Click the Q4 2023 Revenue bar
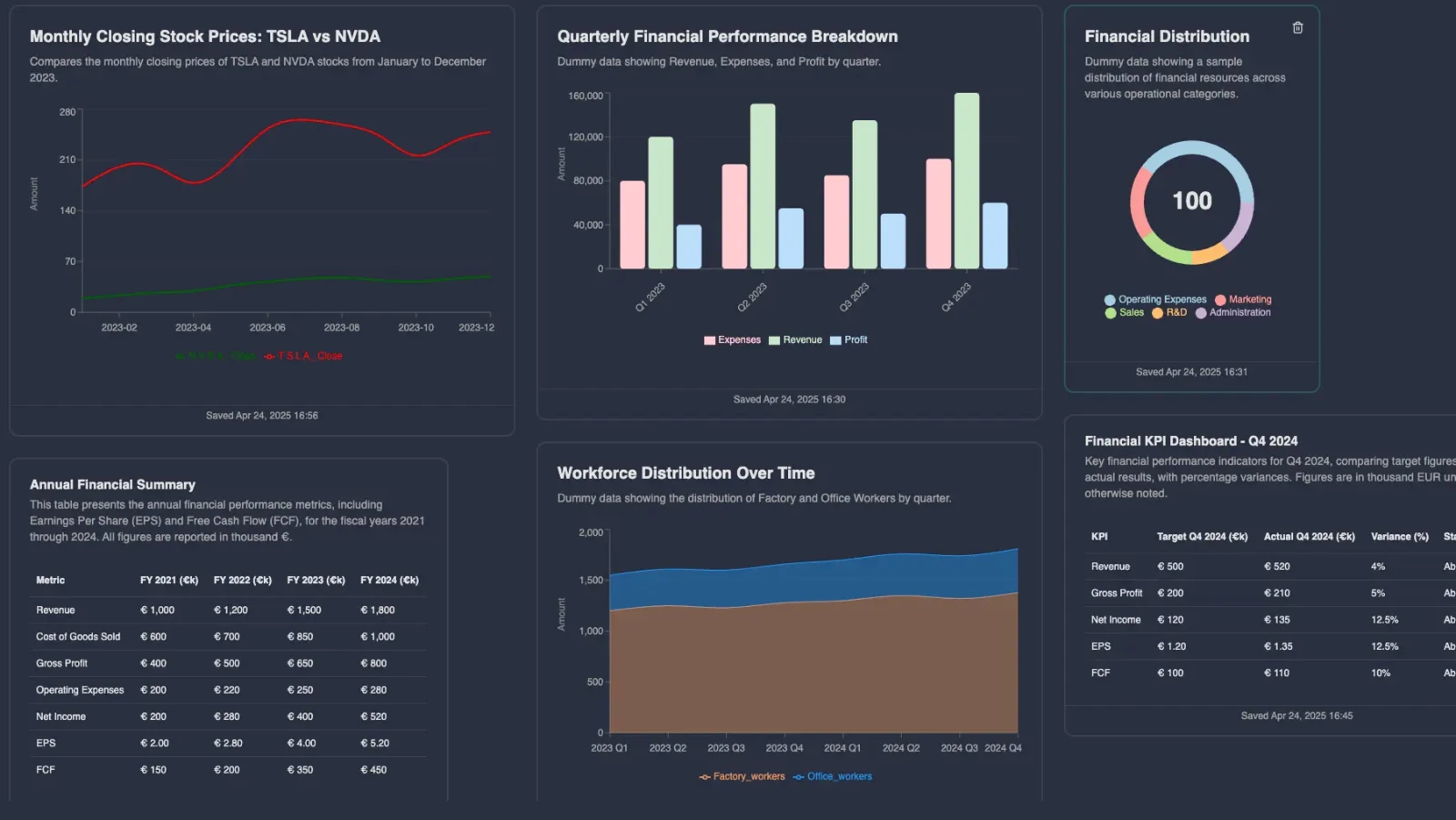1456x820 pixels. point(966,181)
